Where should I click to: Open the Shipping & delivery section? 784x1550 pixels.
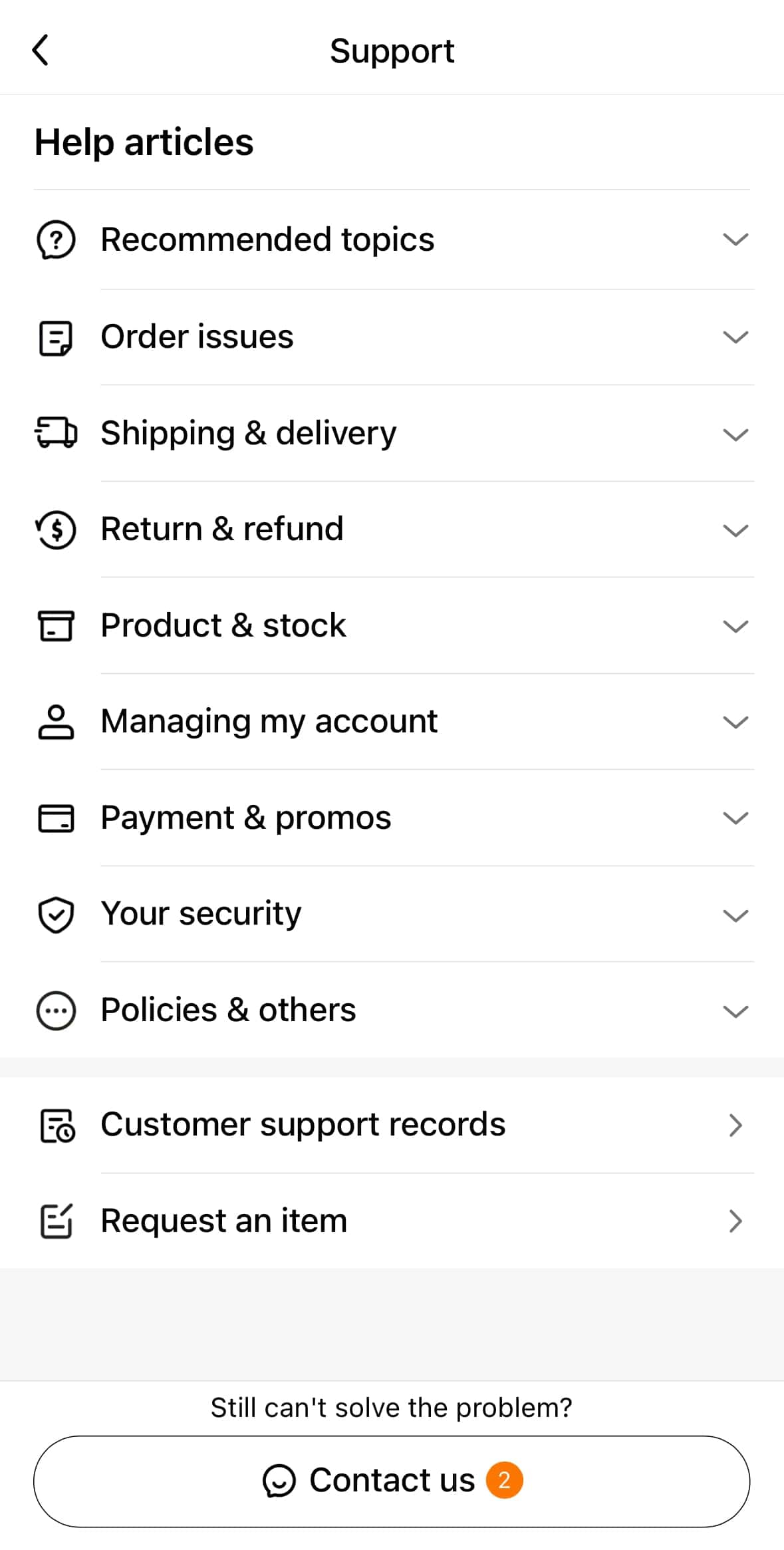point(249,433)
